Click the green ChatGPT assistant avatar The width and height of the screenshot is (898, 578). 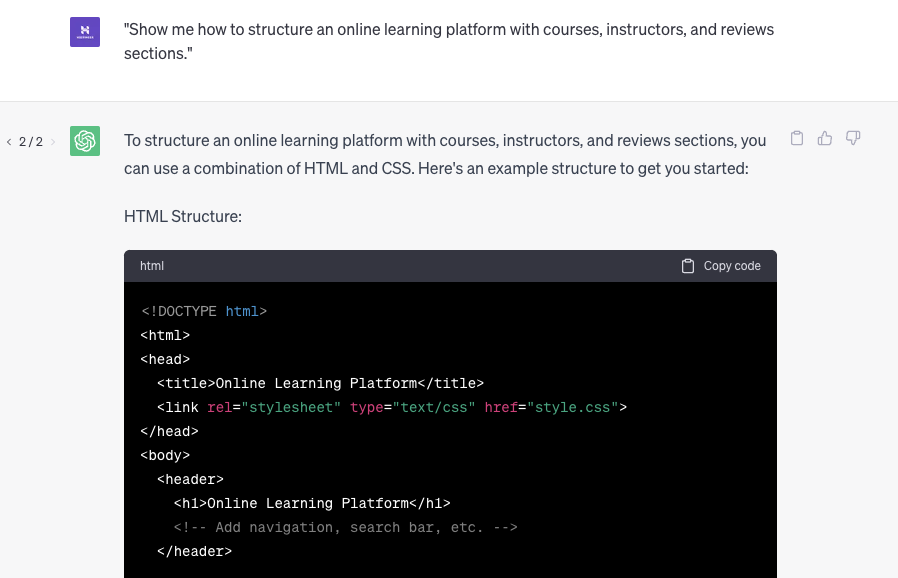coord(85,141)
